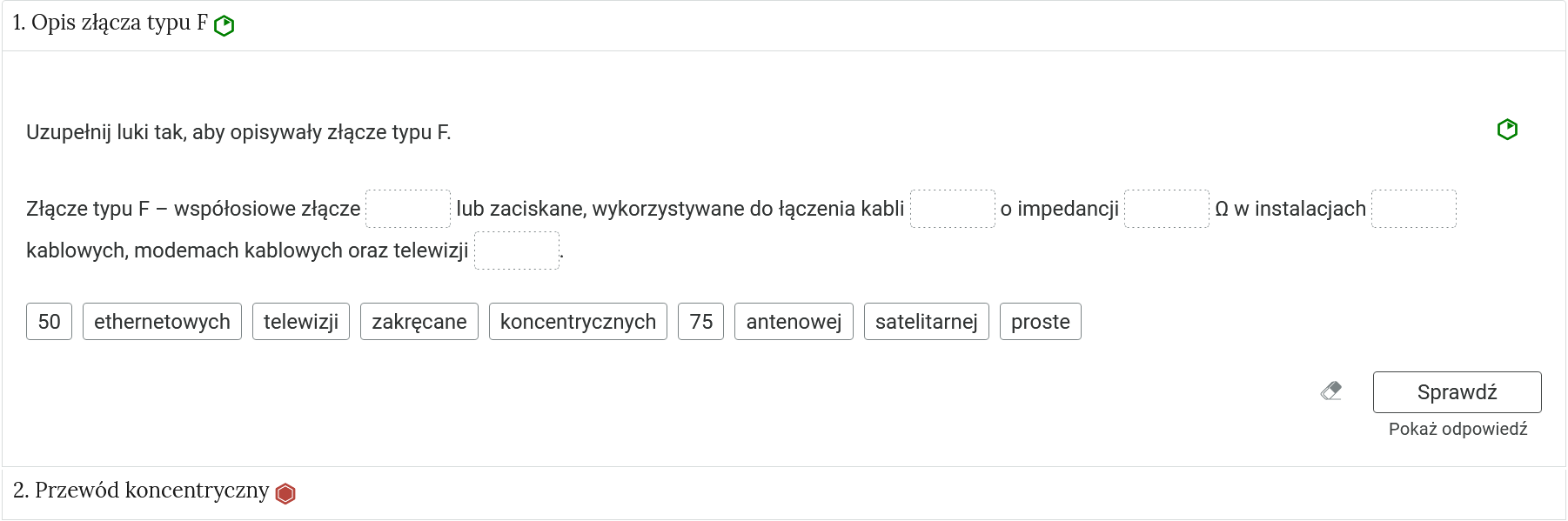
Task: Click the red hexagon beside Przewód koncentryczny
Action: pyautogui.click(x=285, y=491)
